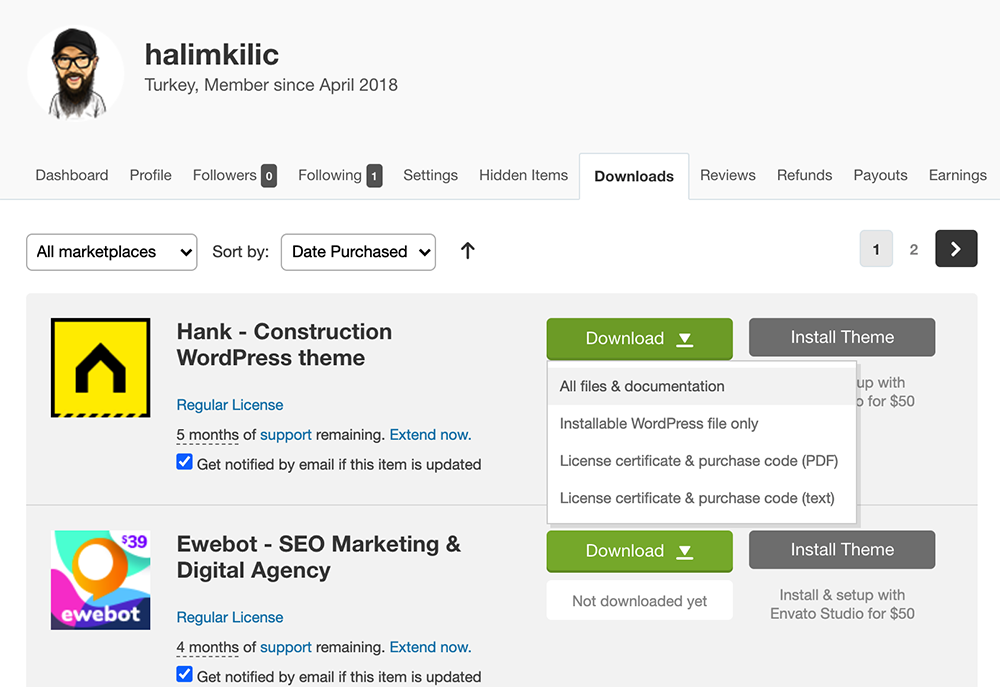Click the halimkilic profile avatar
The height and width of the screenshot is (687, 1000).
click(76, 73)
